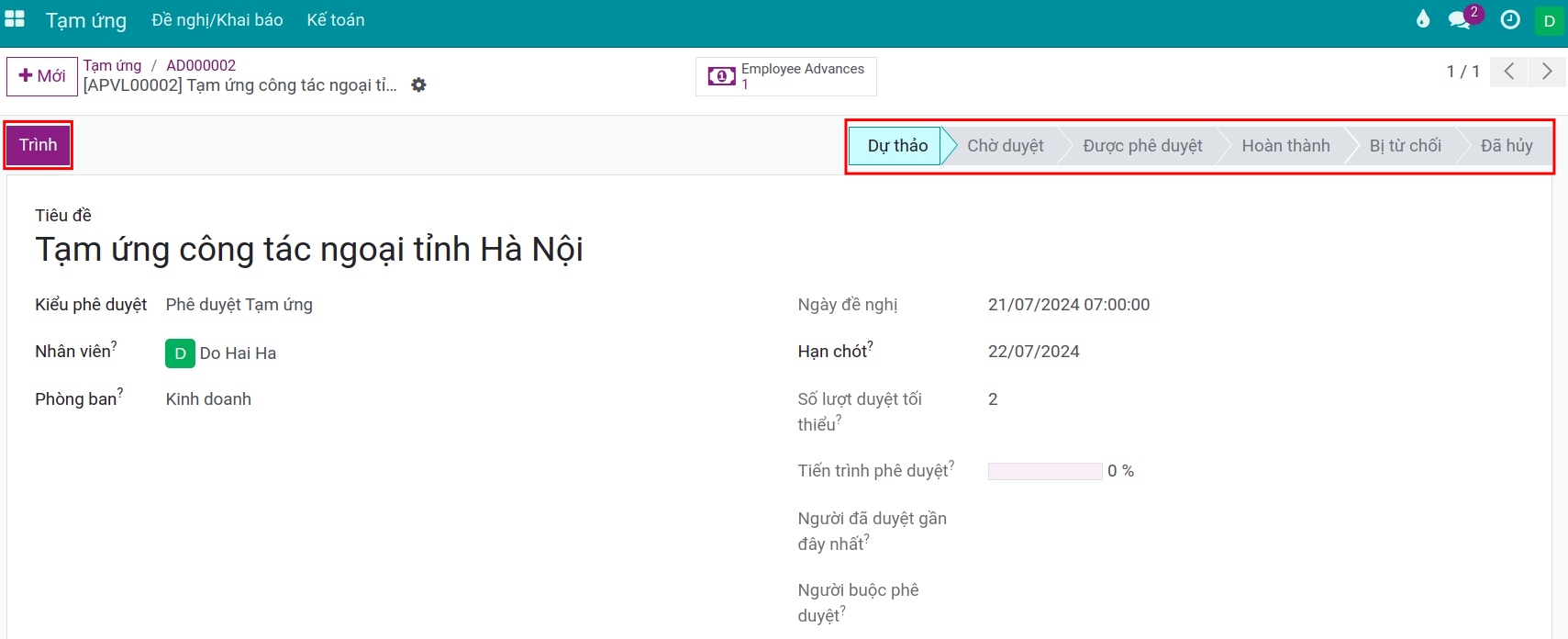Select the Bị từ chối status stage
1568x639 pixels.
point(1405,146)
